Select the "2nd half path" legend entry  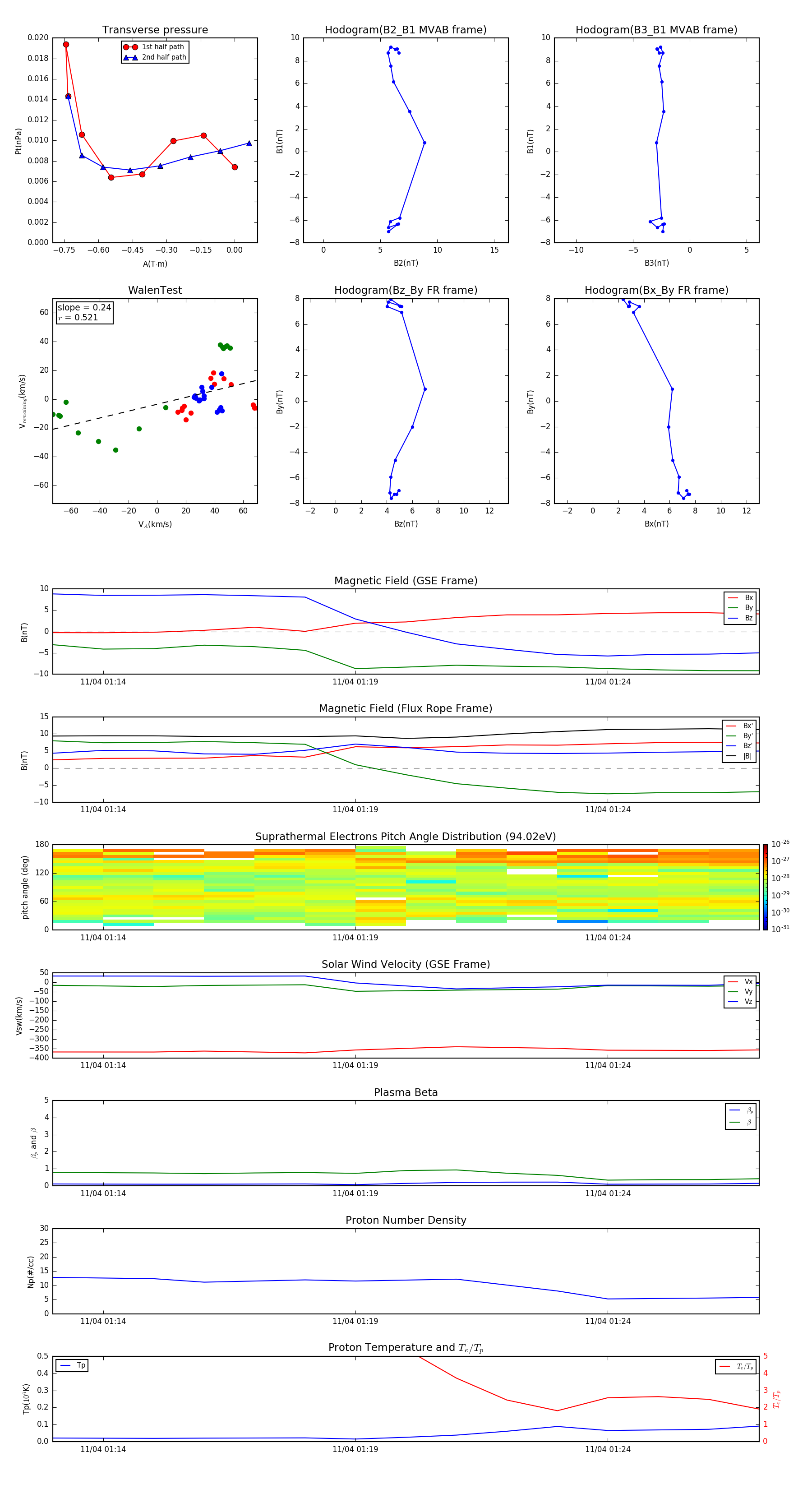click(x=155, y=57)
